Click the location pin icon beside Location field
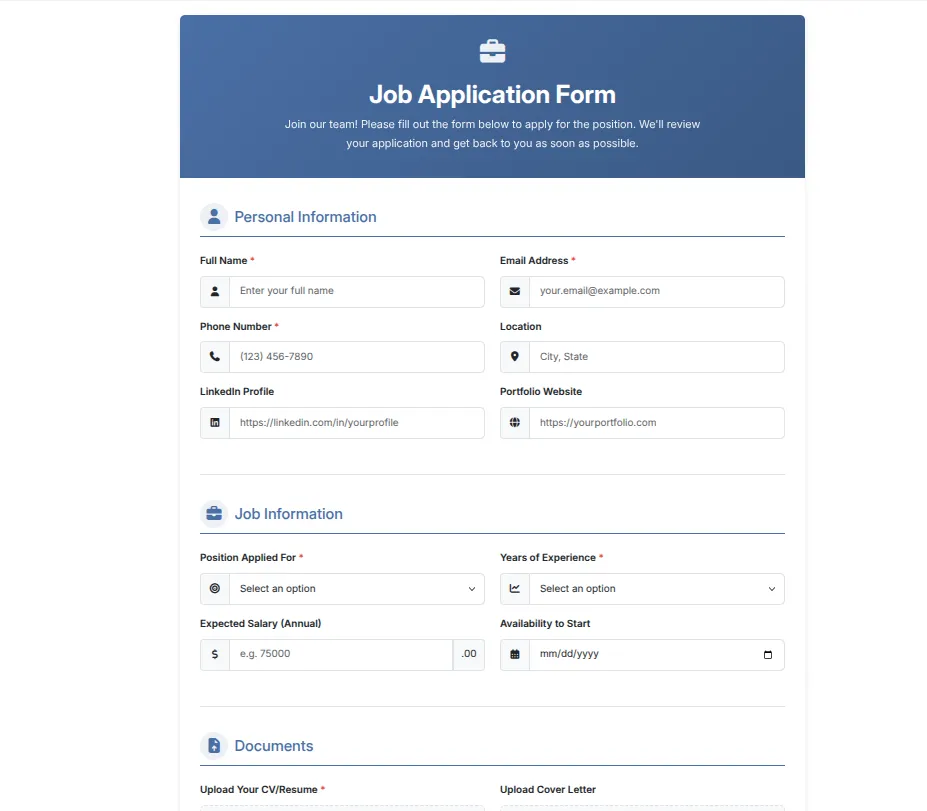This screenshot has width=927, height=811. point(514,356)
